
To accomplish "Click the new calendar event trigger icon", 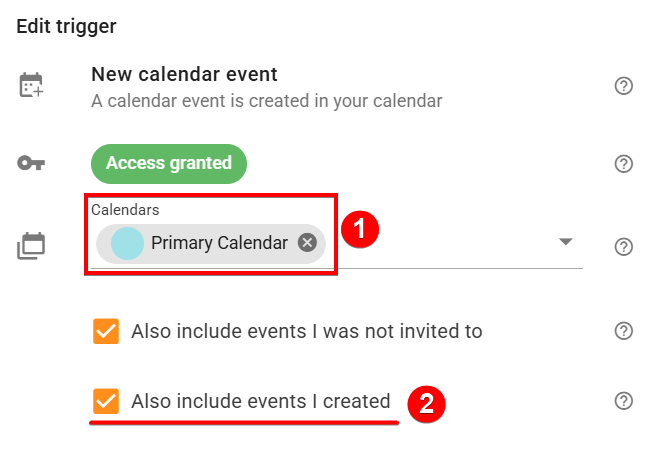I will [x=32, y=86].
